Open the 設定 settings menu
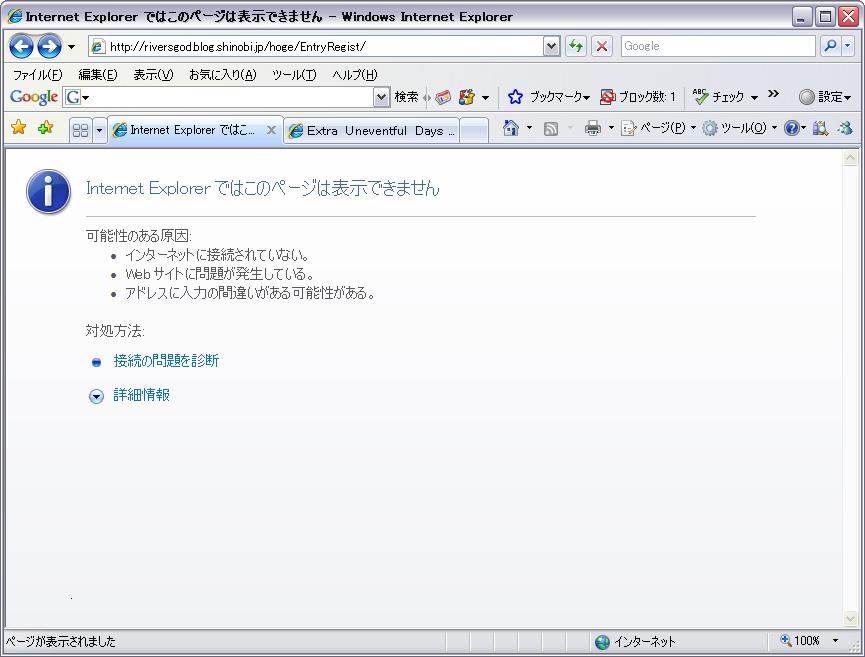Image resolution: width=865 pixels, height=657 pixels. pyautogui.click(x=825, y=97)
